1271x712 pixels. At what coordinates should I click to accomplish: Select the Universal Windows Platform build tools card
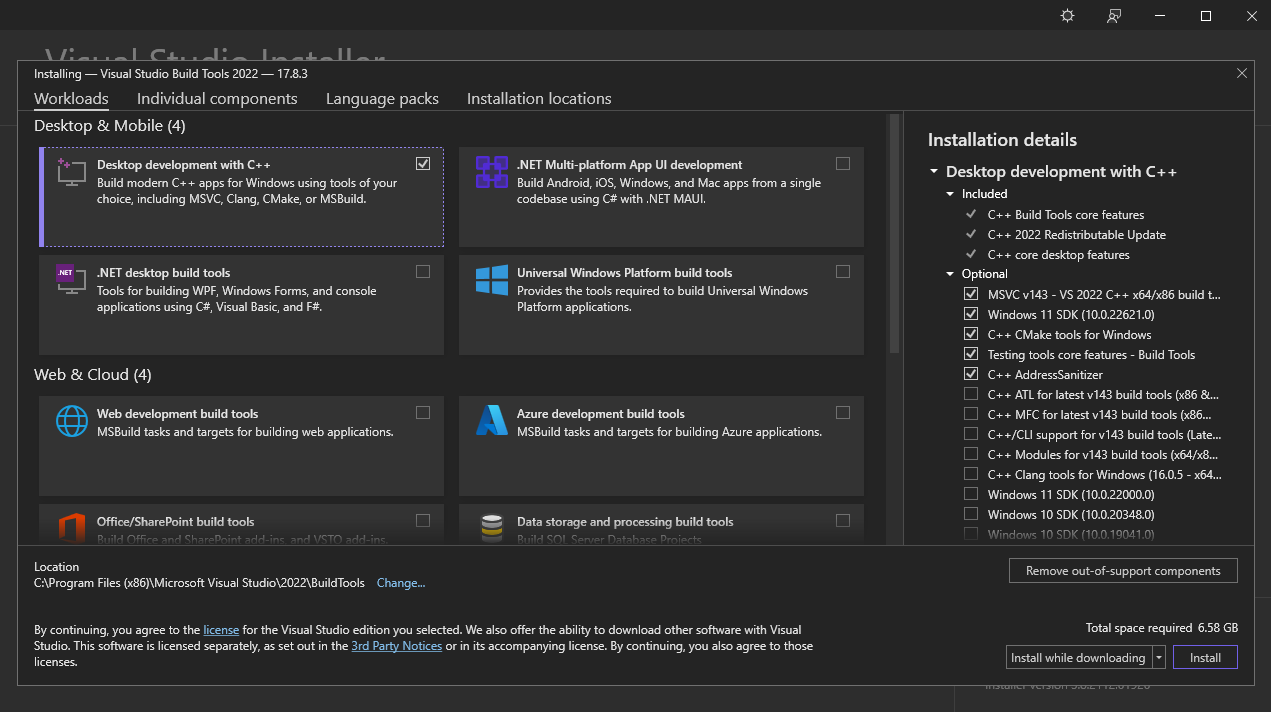pyautogui.click(x=661, y=305)
